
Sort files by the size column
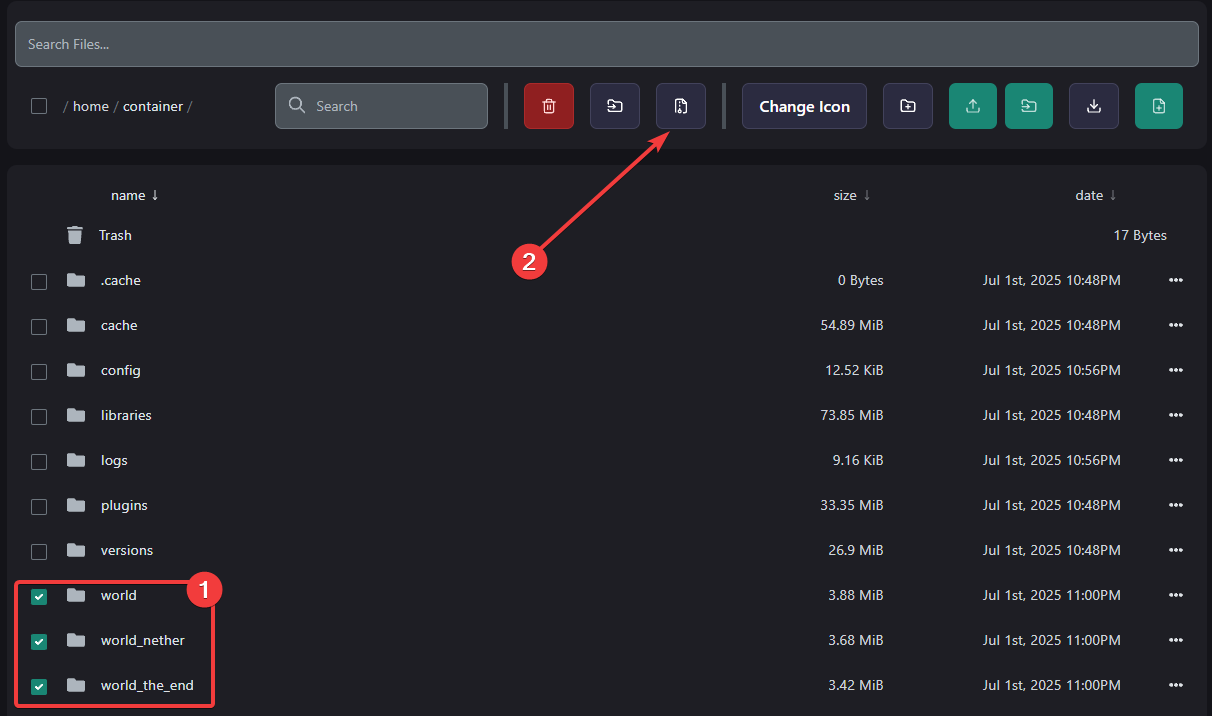(x=852, y=195)
